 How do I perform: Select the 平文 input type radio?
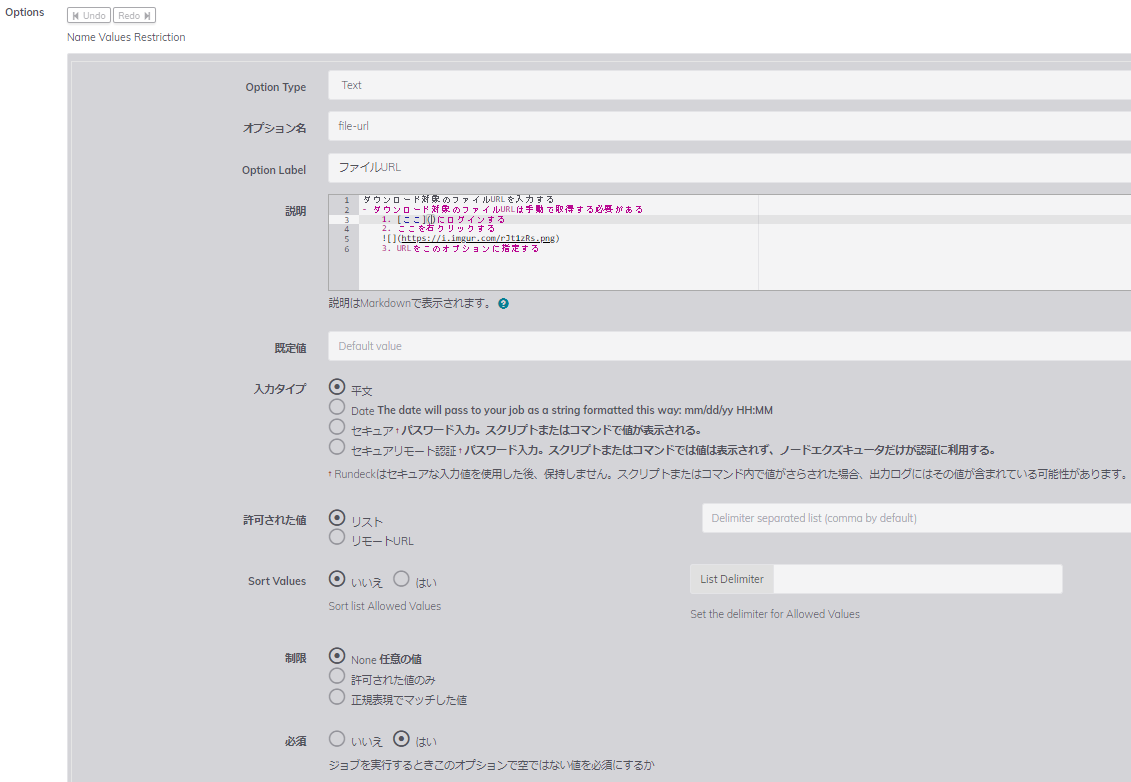[337, 387]
